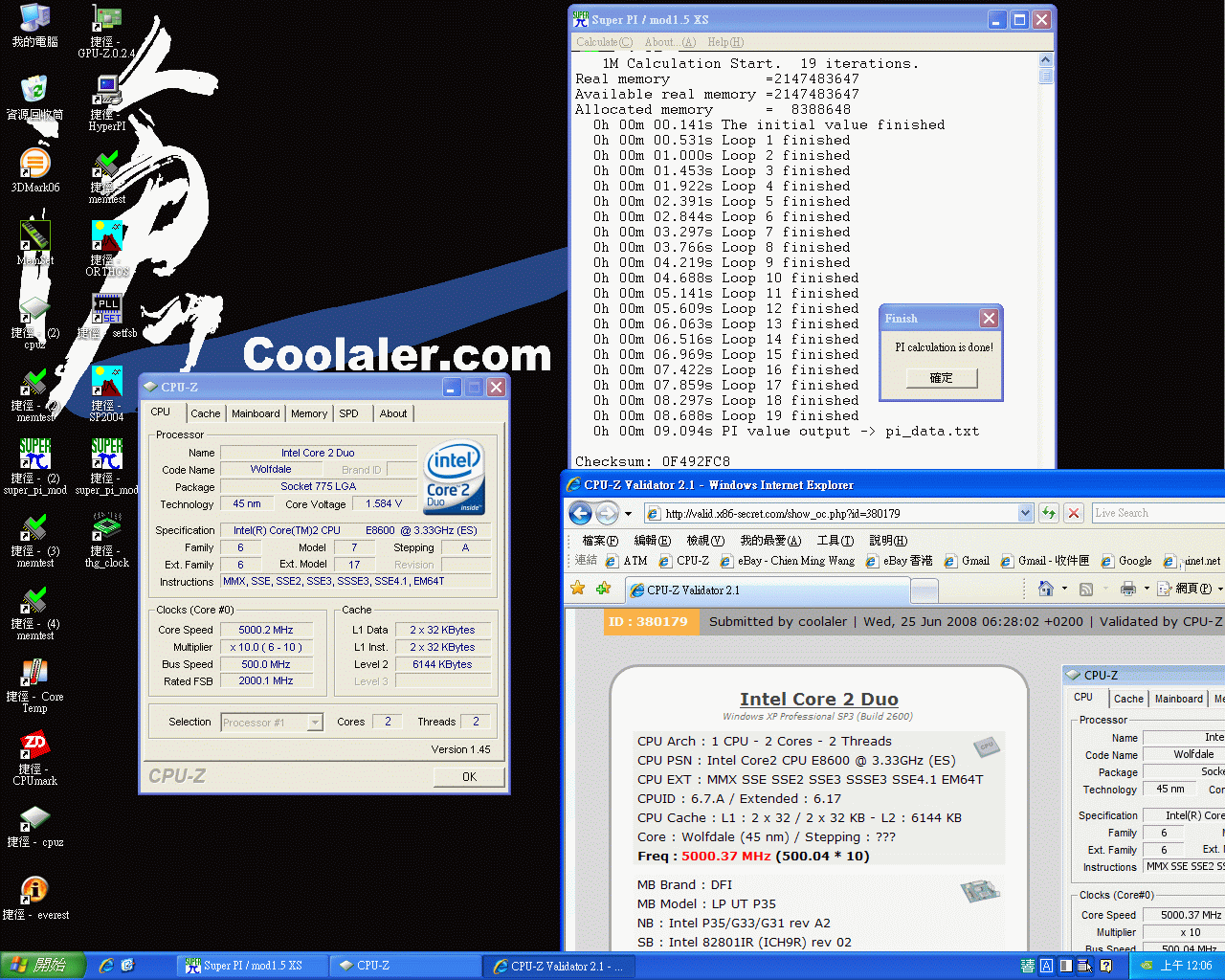Click the Live Search box

coord(1157,513)
